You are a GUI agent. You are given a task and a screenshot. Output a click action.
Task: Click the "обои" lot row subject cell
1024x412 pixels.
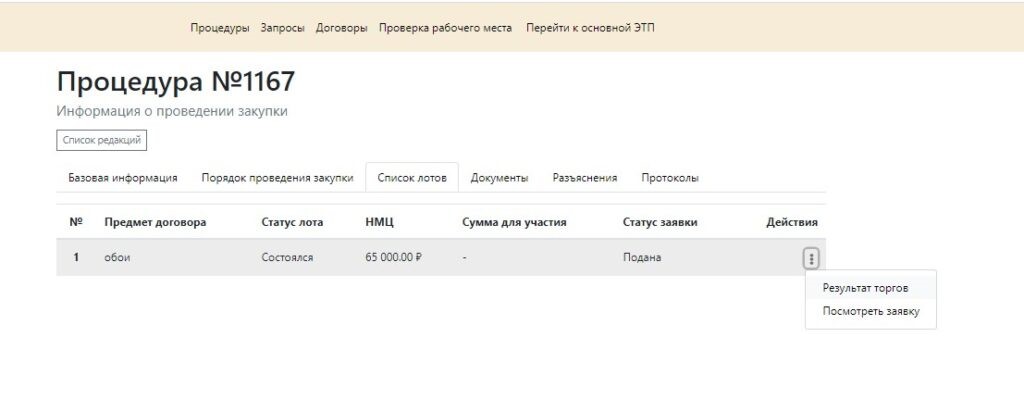(x=118, y=258)
